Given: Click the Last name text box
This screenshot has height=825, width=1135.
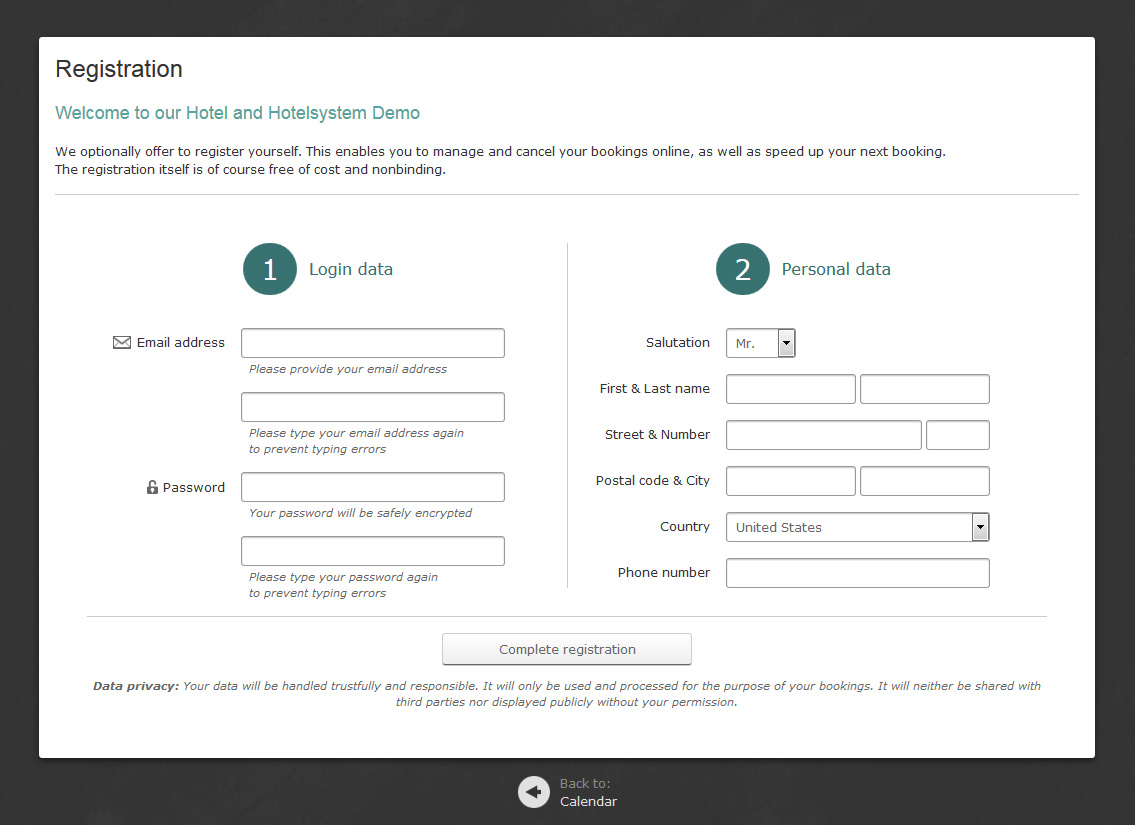Looking at the screenshot, I should [924, 389].
